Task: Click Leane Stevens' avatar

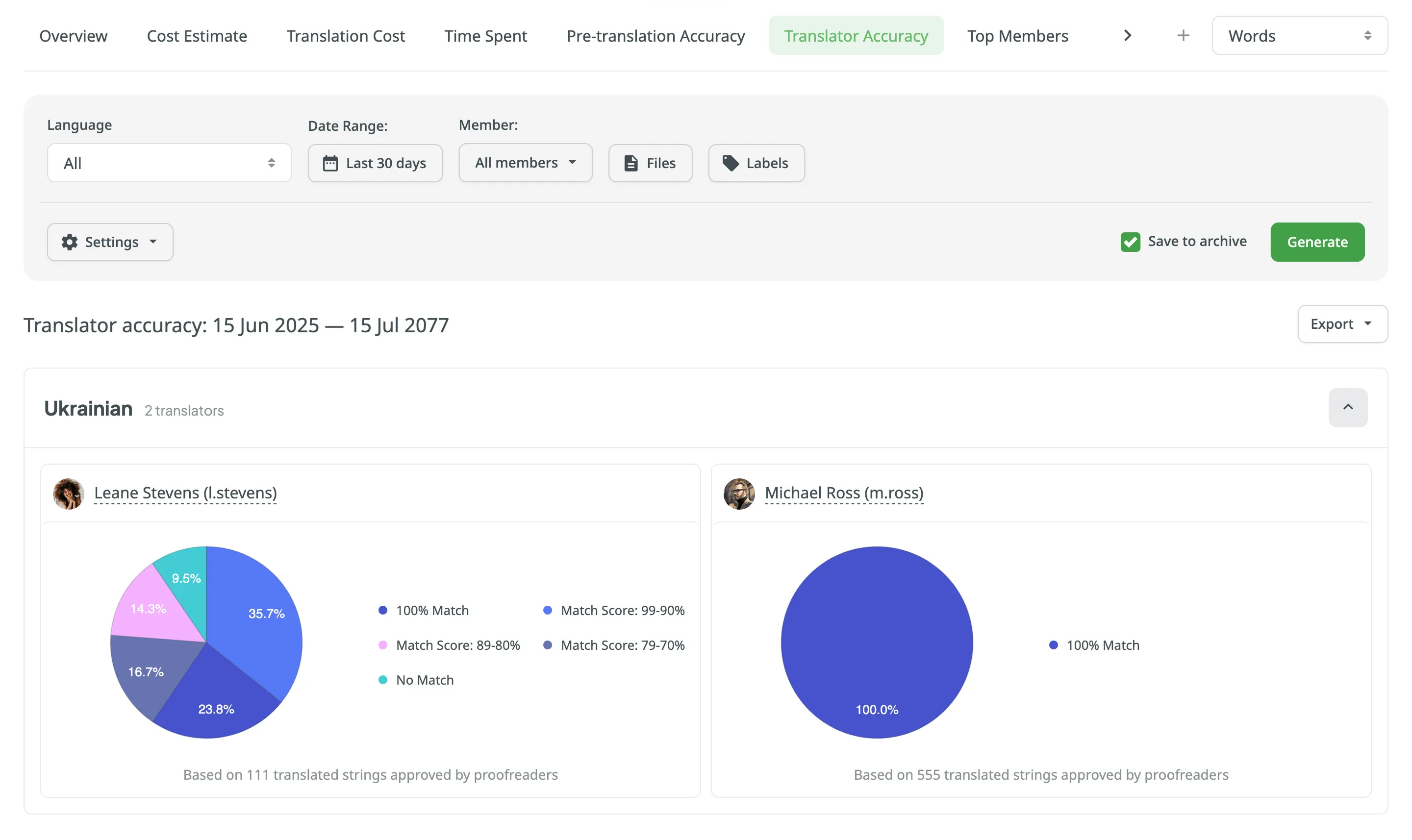Action: coord(68,494)
